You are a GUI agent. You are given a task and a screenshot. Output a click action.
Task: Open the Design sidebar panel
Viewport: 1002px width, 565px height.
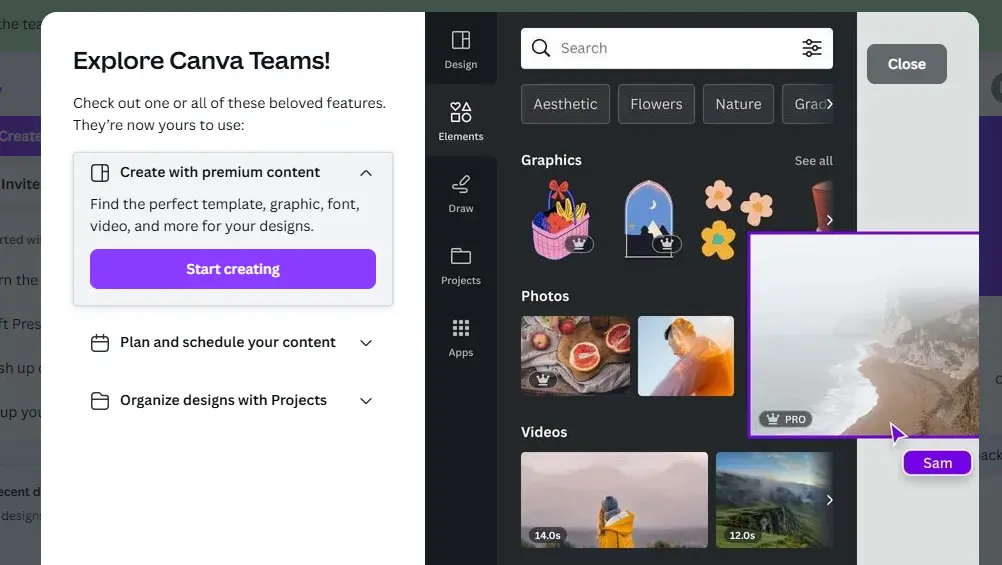coord(461,50)
